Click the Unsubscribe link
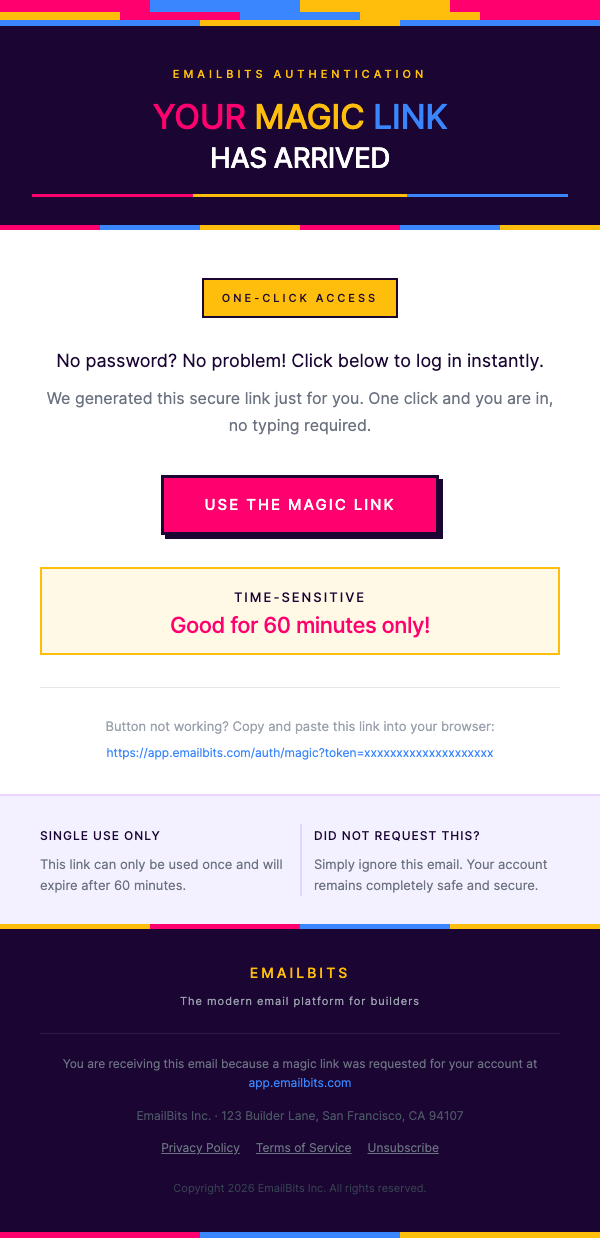 403,1148
